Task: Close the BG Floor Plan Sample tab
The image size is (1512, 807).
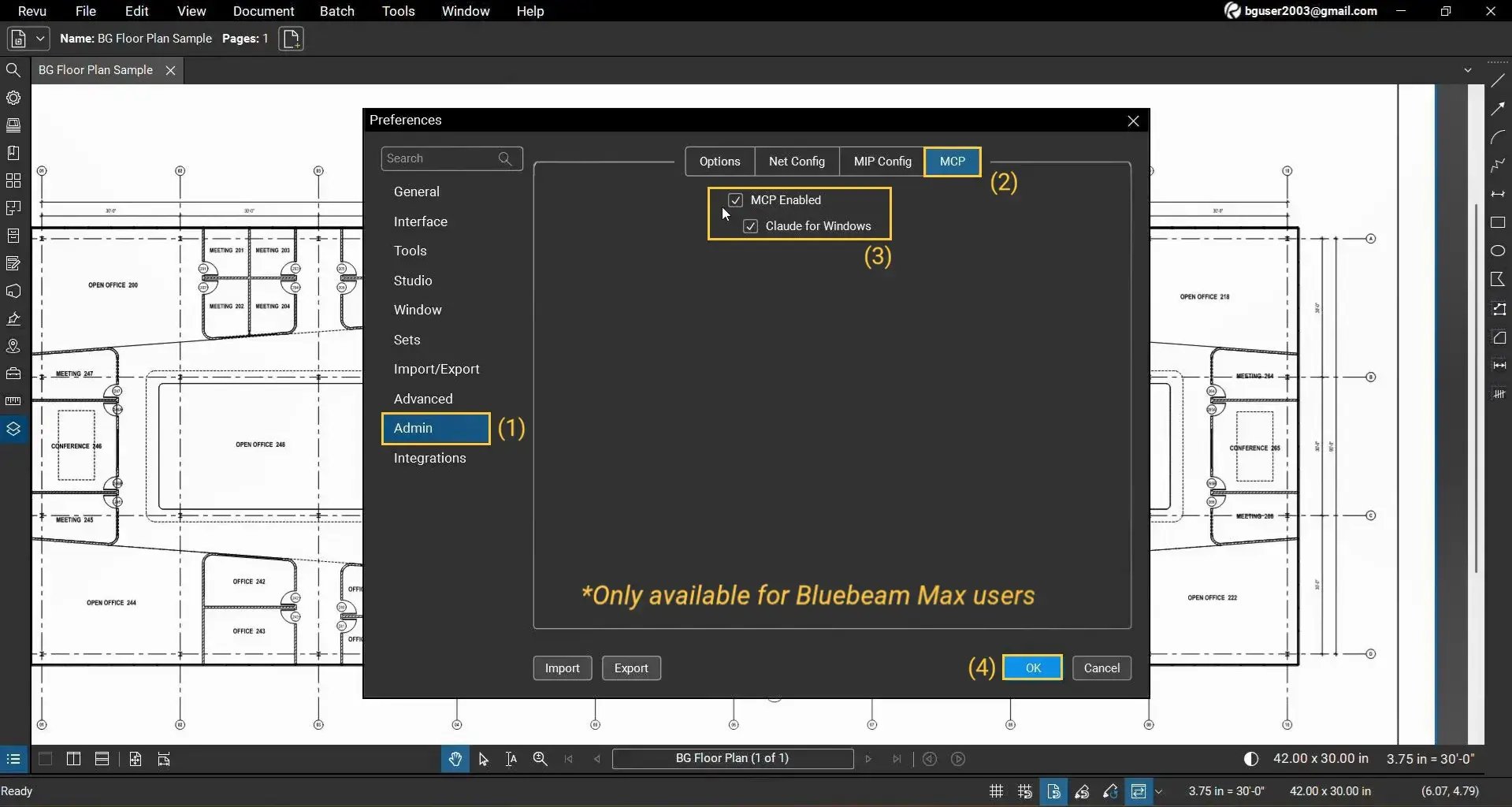Action: pyautogui.click(x=170, y=70)
